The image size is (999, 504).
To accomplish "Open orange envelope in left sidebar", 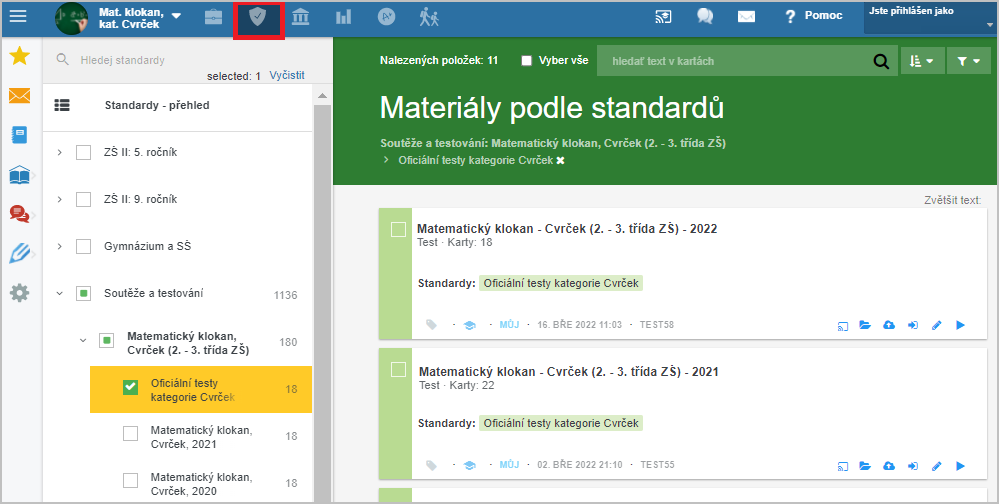I will [20, 96].
